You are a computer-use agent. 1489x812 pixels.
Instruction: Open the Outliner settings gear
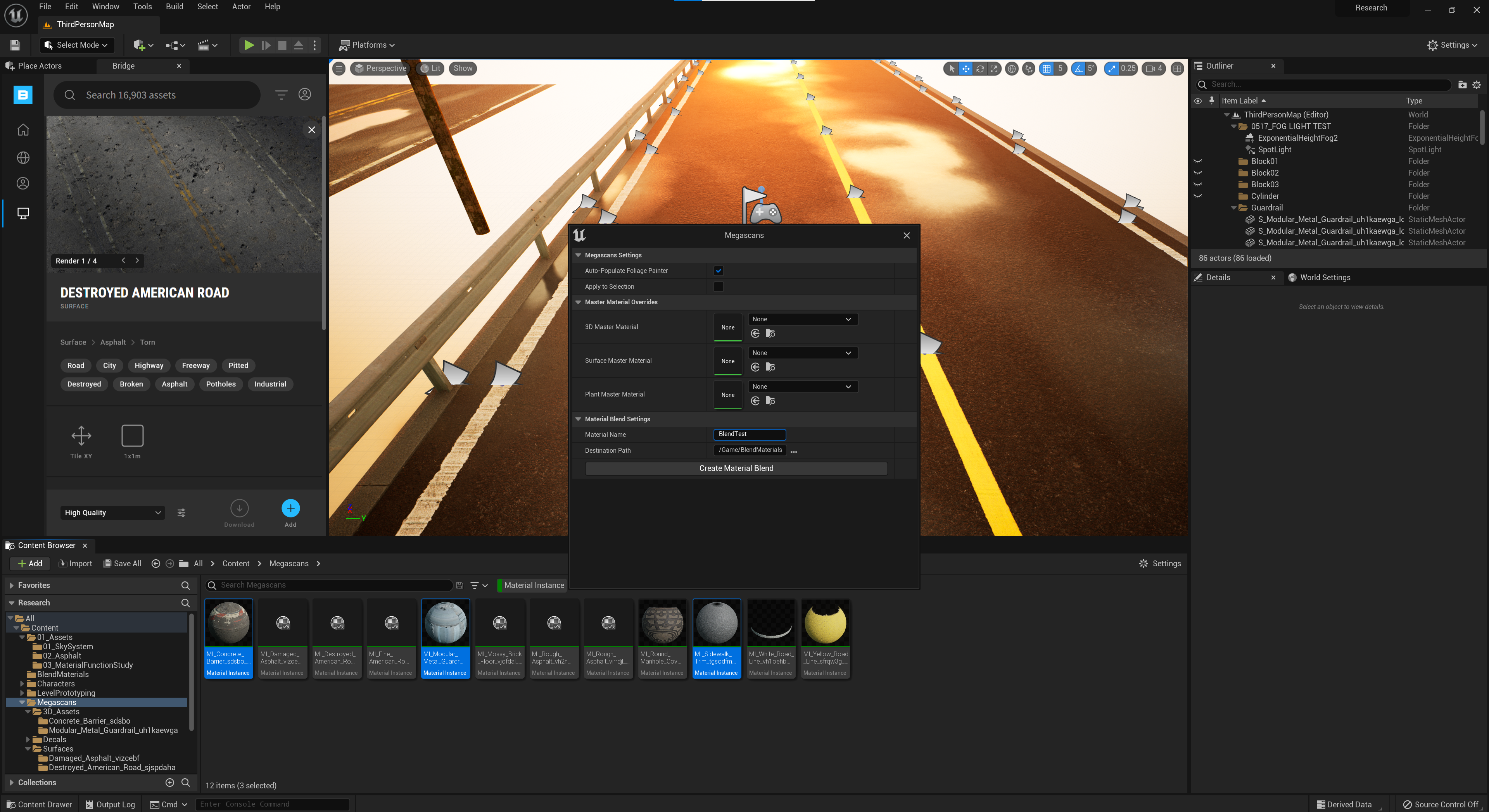click(x=1476, y=84)
